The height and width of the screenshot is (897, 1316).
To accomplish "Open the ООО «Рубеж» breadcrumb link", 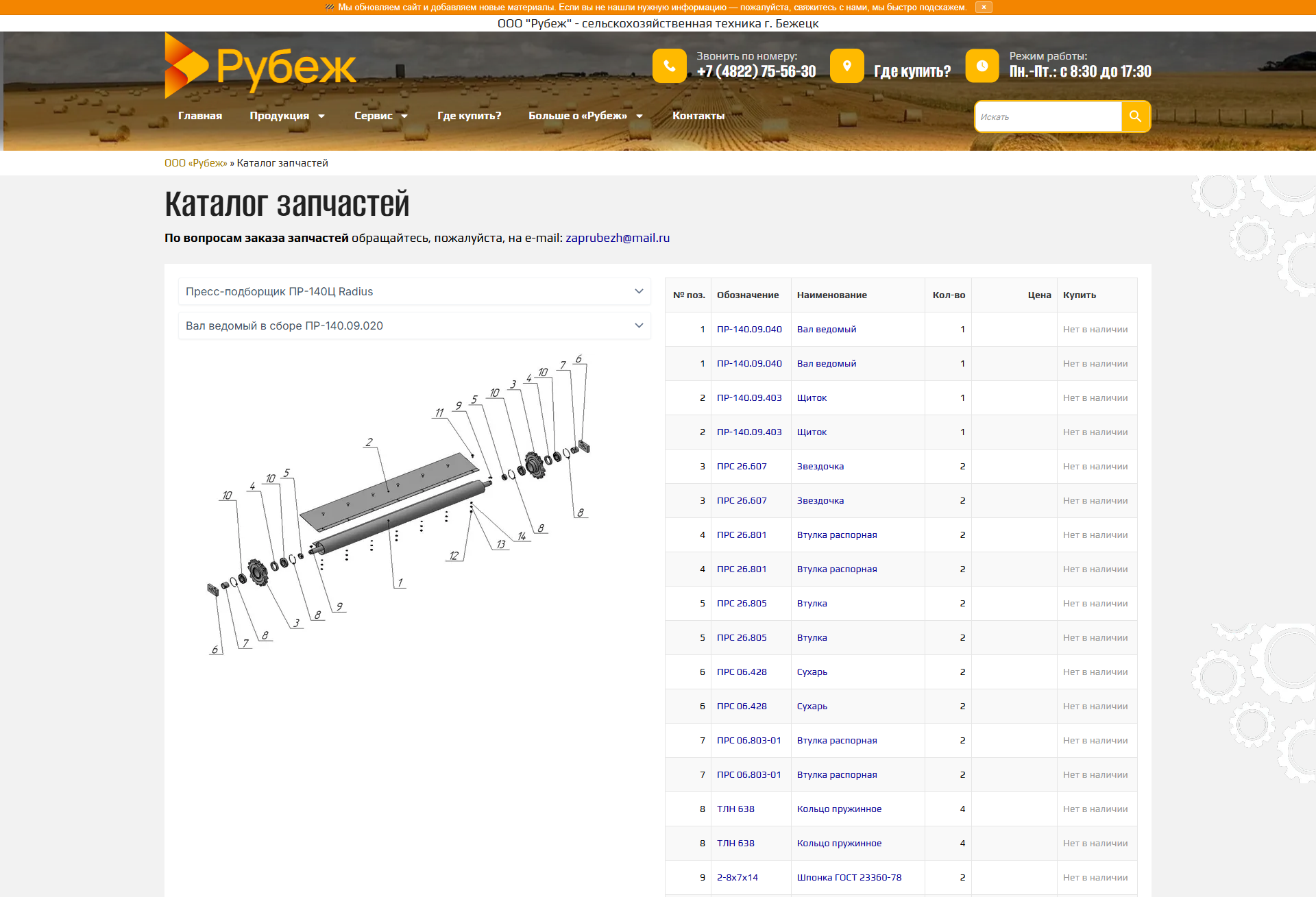I will coord(196,163).
